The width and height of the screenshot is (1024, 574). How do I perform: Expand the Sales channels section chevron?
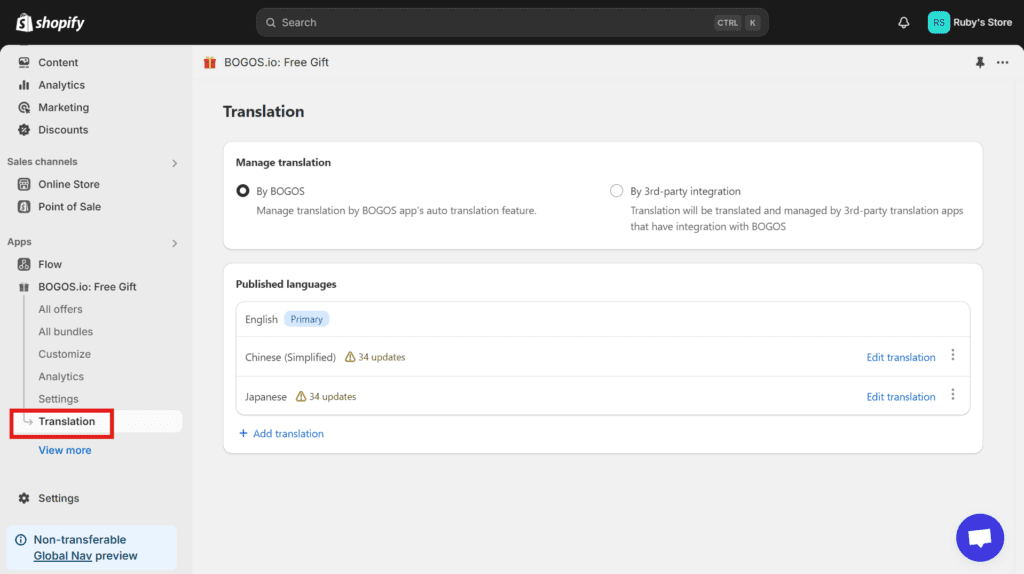(174, 163)
